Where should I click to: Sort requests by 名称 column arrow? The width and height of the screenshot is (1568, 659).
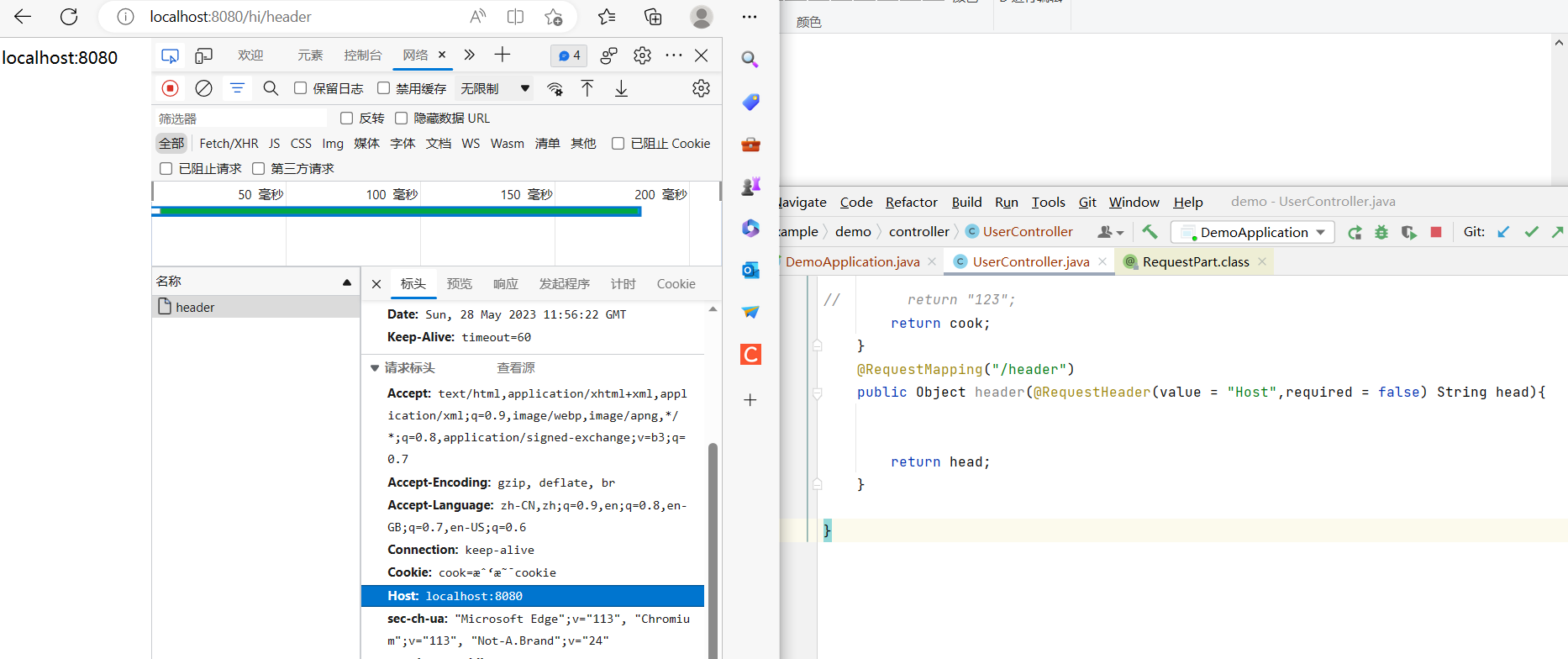click(347, 282)
